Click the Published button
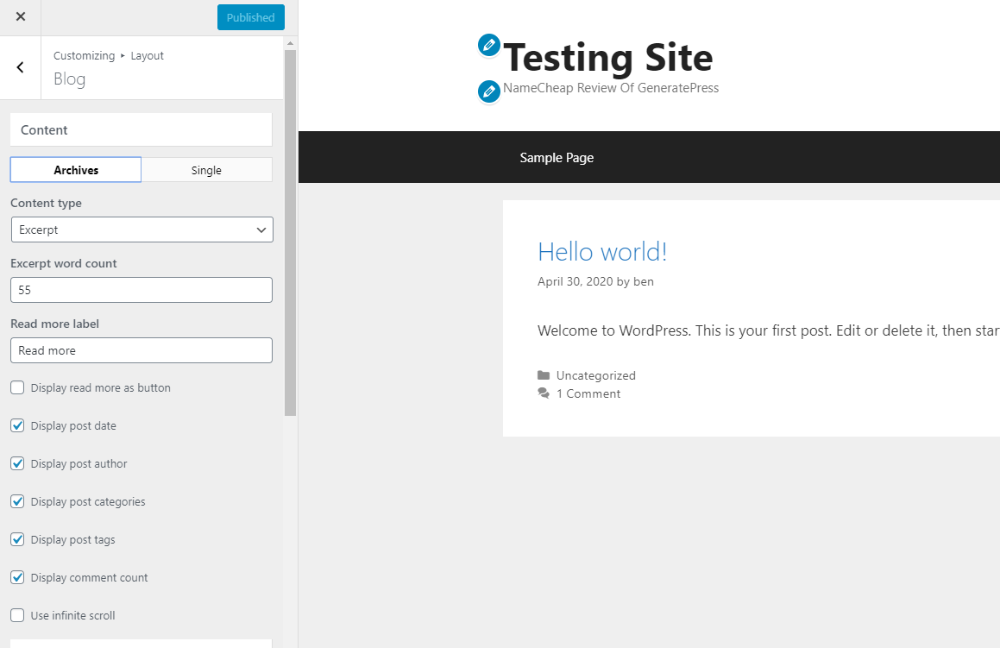The image size is (1000, 648). tap(251, 17)
